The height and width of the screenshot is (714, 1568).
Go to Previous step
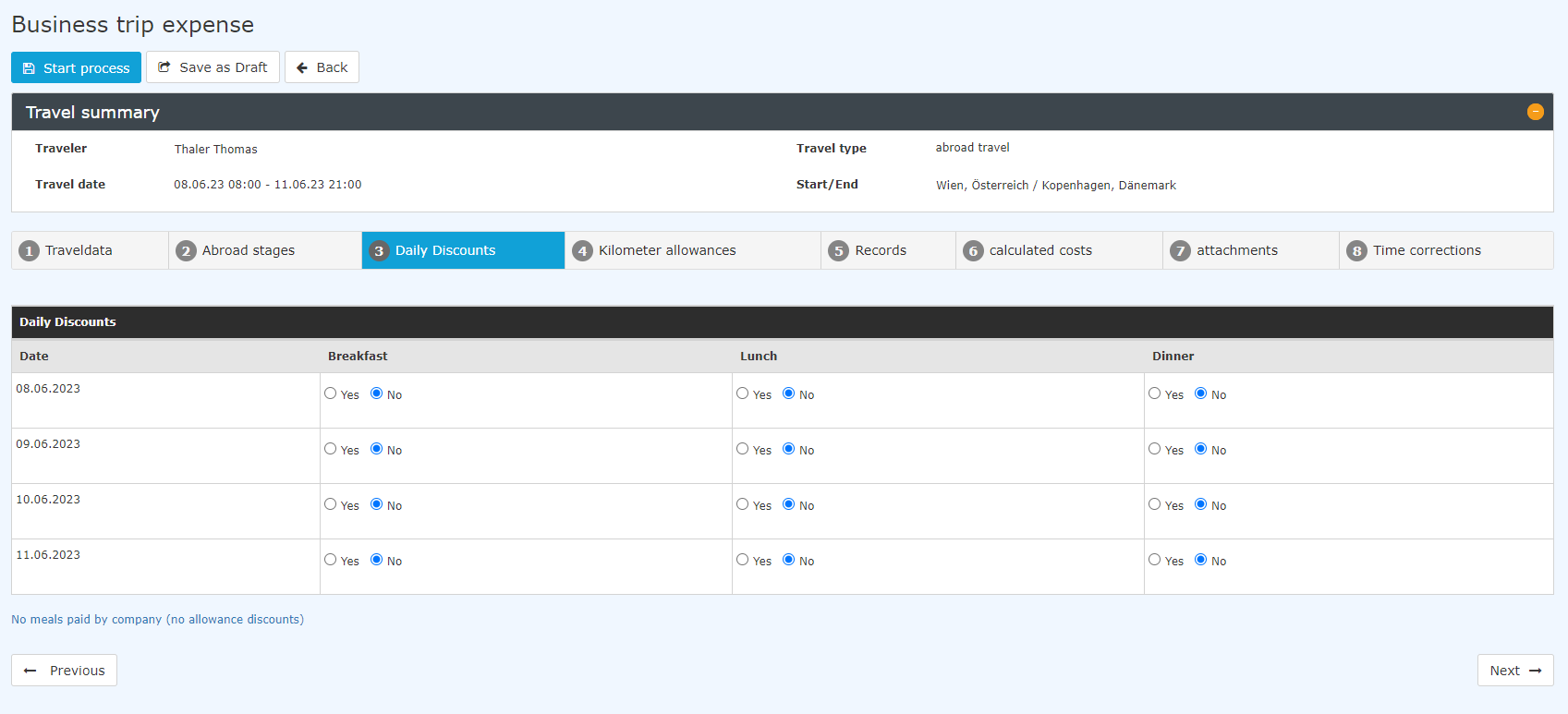click(64, 671)
